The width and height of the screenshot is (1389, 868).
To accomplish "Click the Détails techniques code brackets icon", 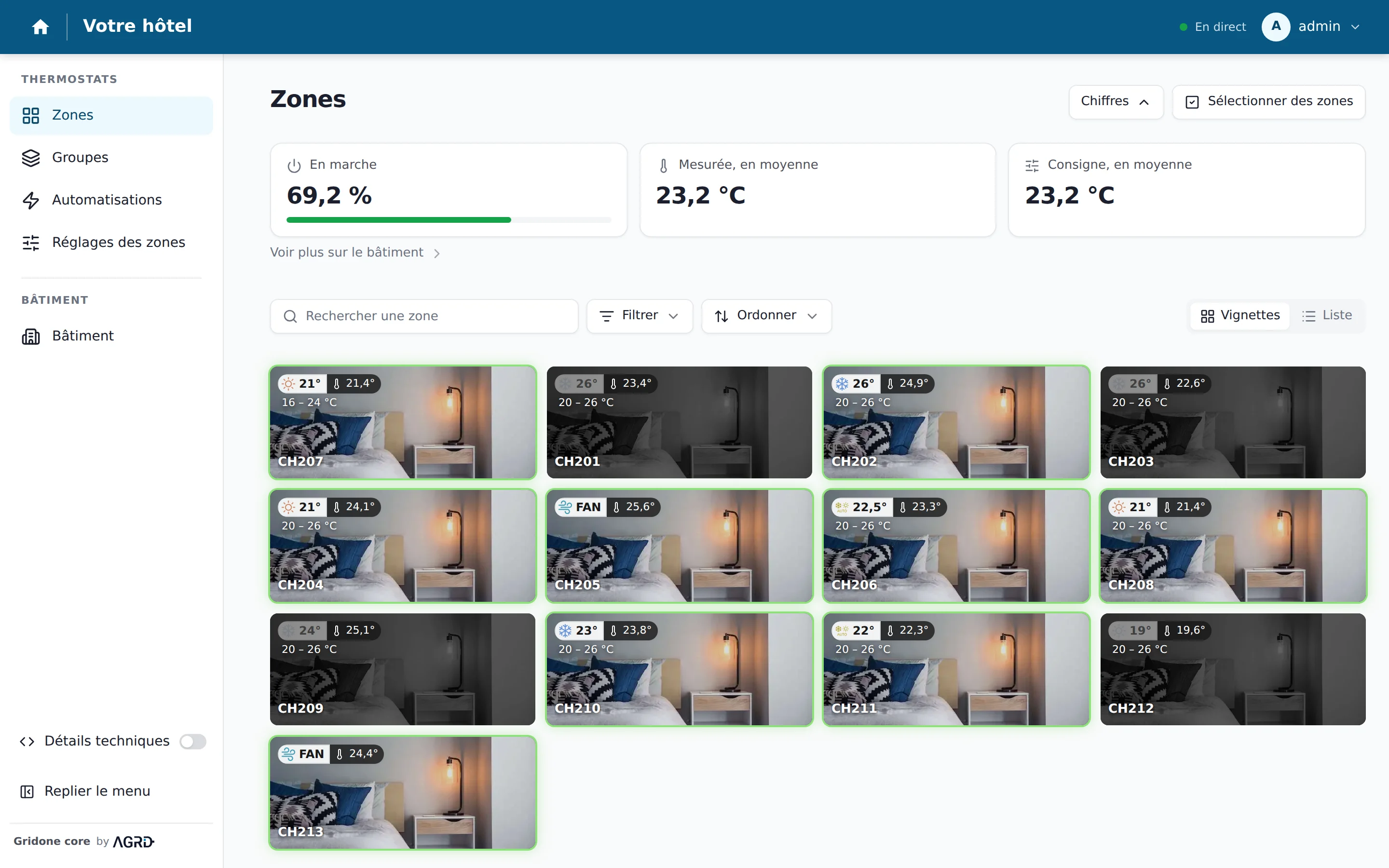I will [27, 741].
